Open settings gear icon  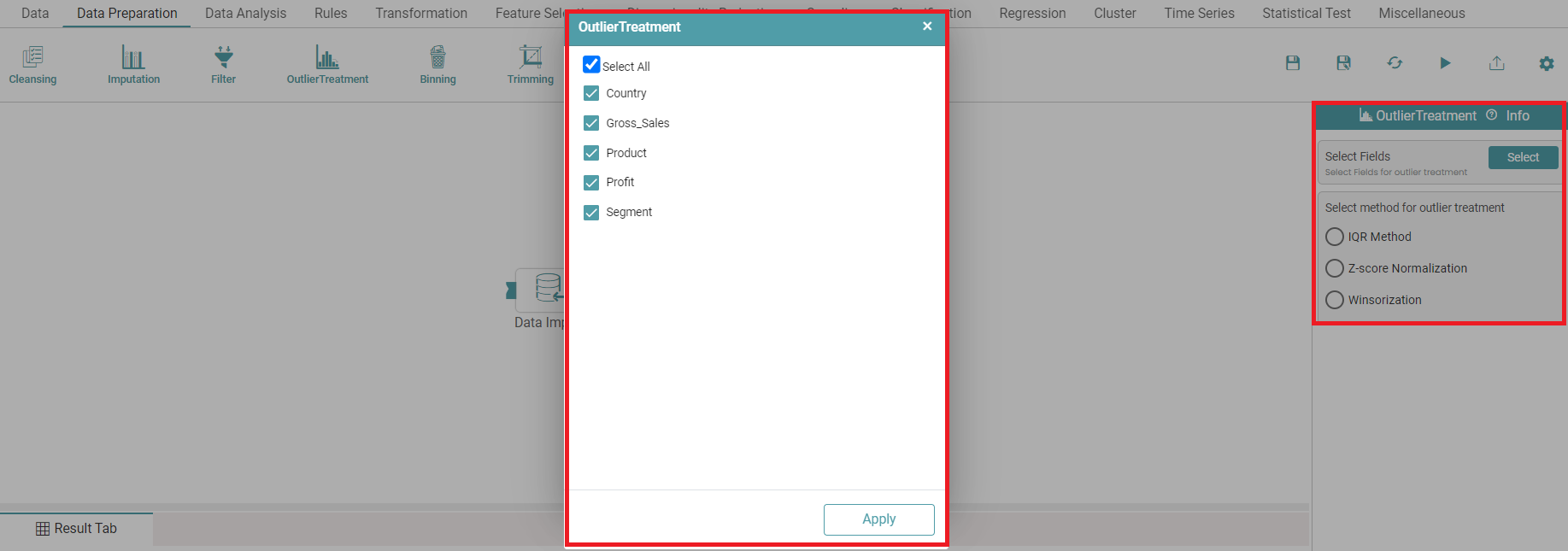pyautogui.click(x=1547, y=63)
